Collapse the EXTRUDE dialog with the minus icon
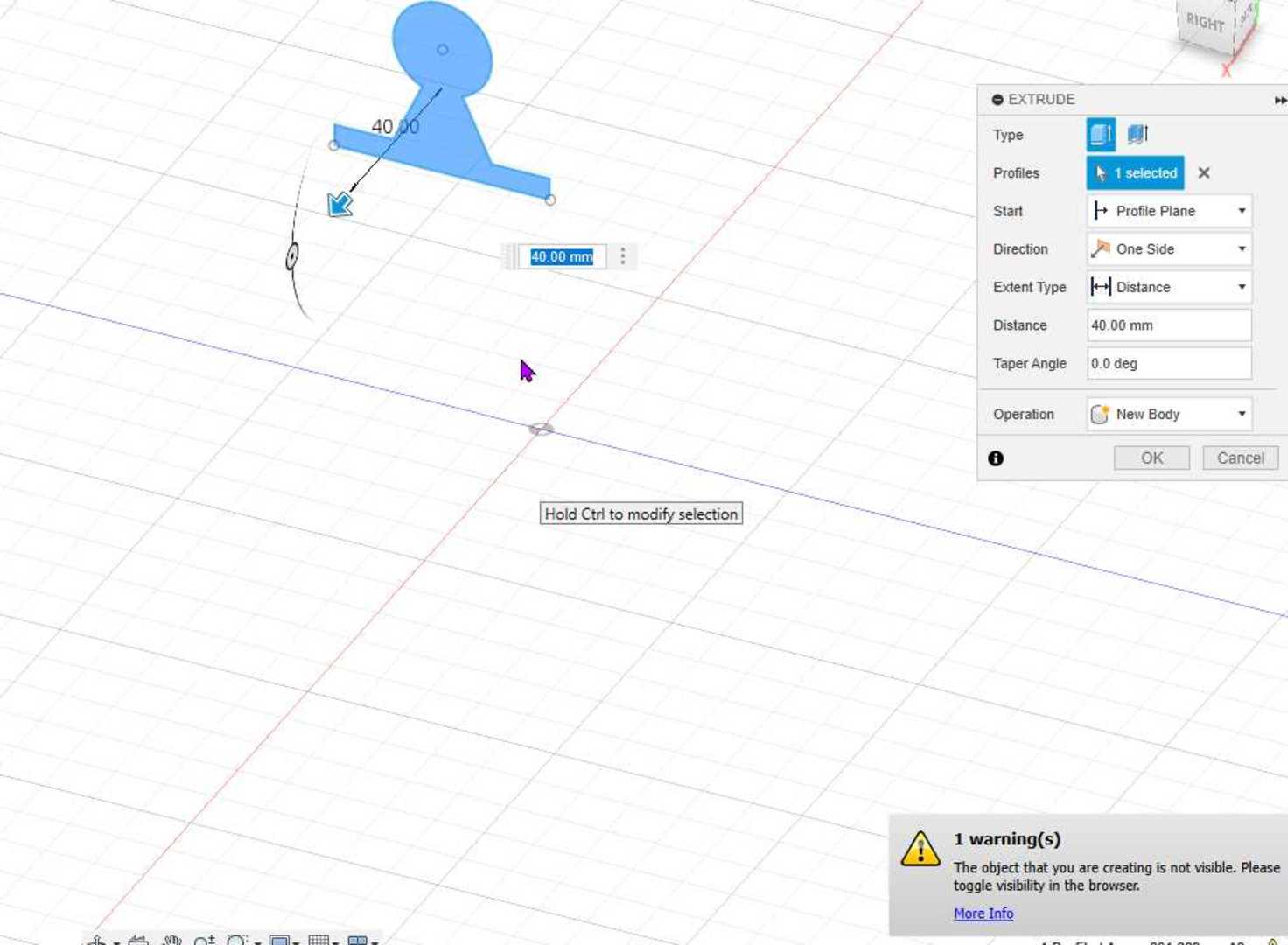The width and height of the screenshot is (1288, 945). click(x=997, y=100)
